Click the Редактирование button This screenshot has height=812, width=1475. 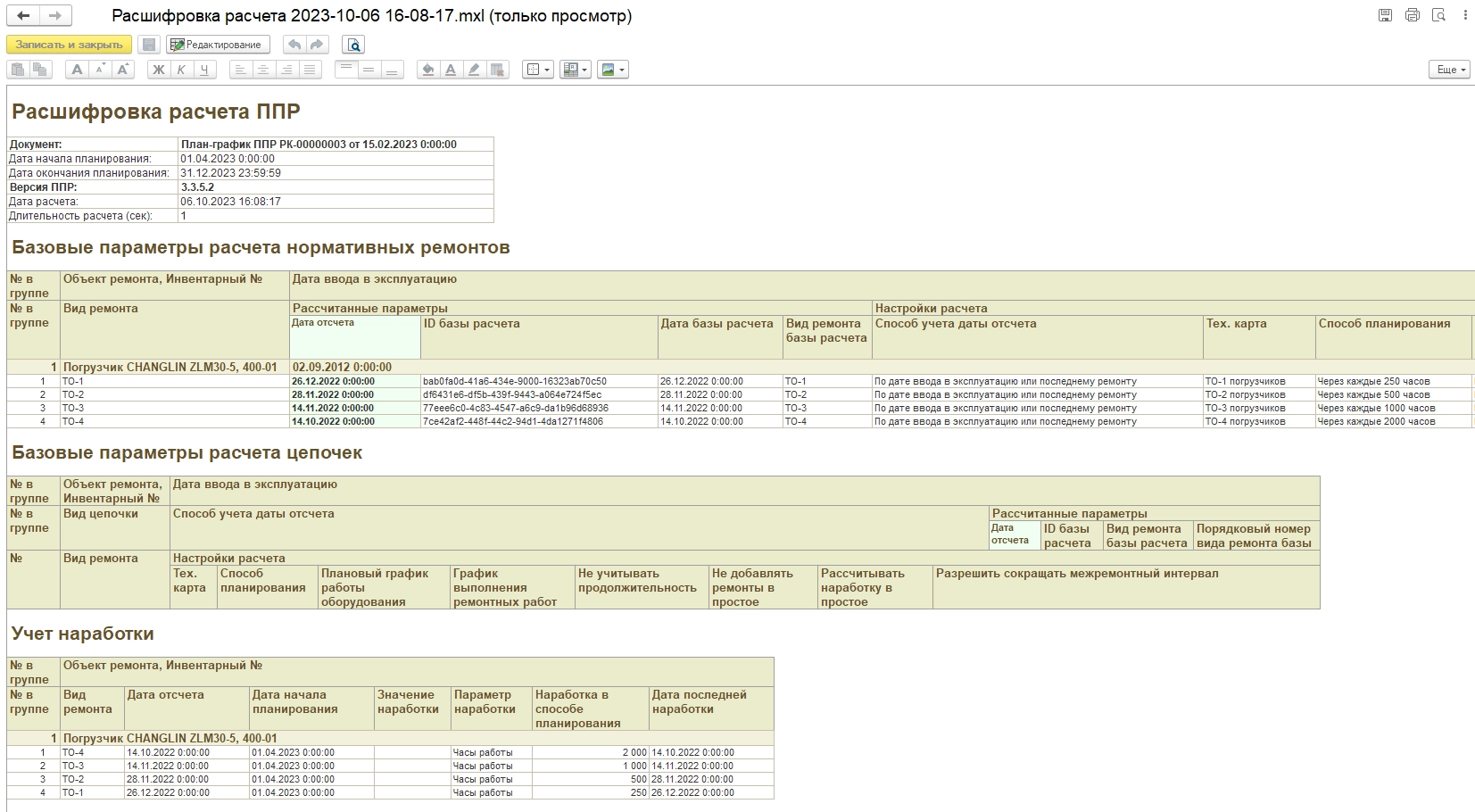pyautogui.click(x=219, y=45)
